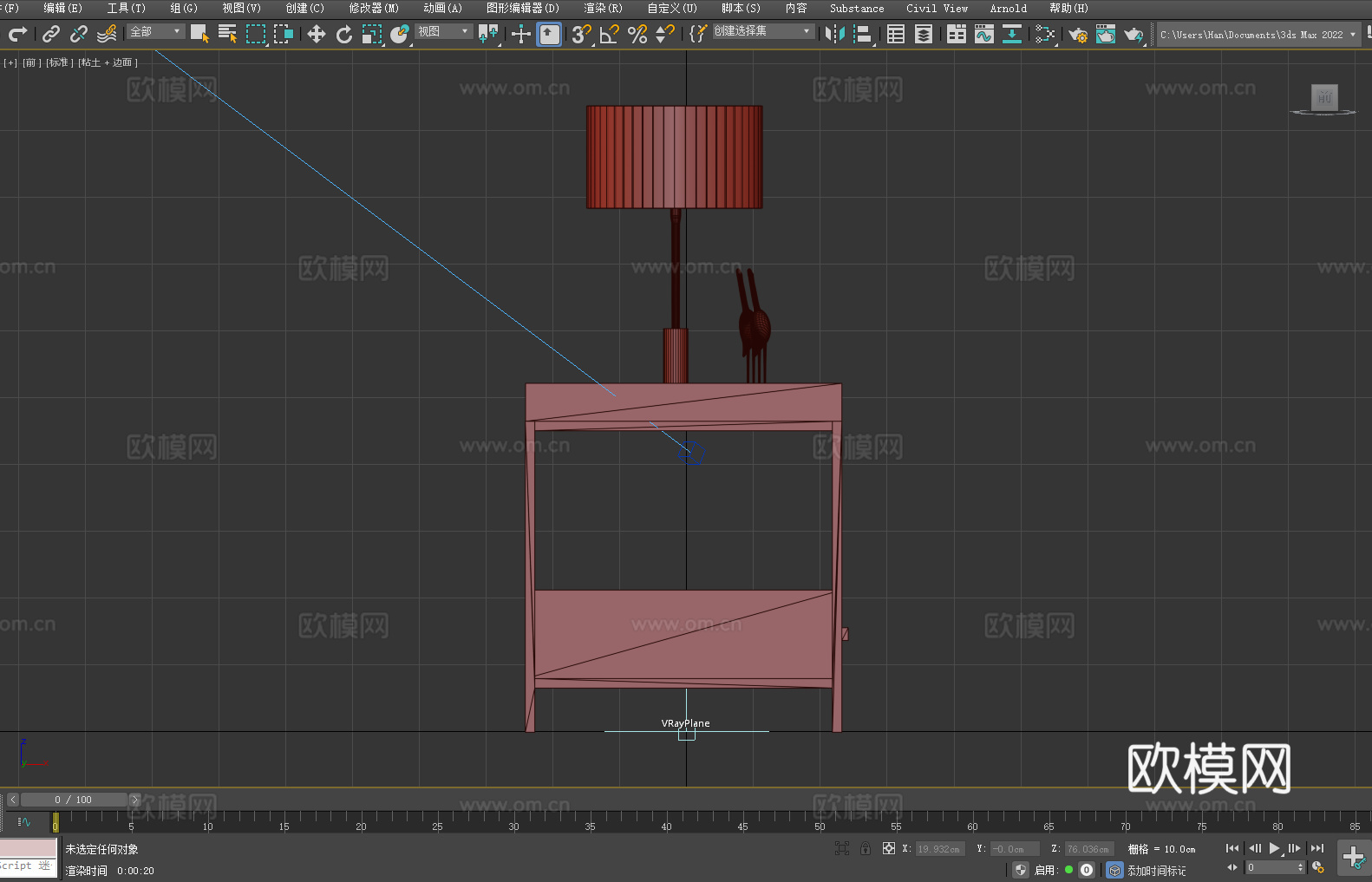The width and height of the screenshot is (1372, 882).
Task: Open the Tools menu
Action: [126, 8]
